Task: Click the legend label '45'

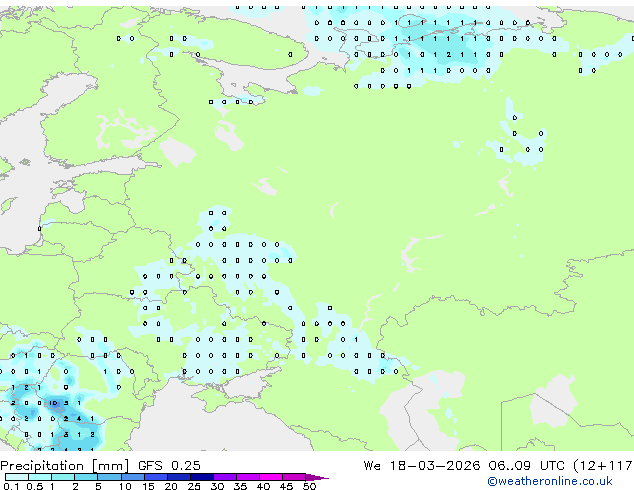Action: (286, 486)
